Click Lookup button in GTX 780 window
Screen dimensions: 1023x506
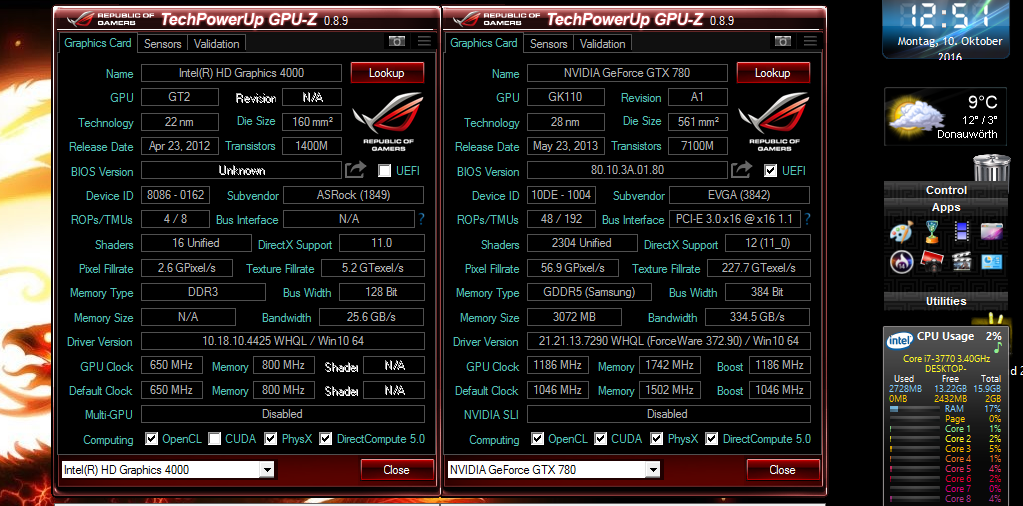tap(773, 73)
